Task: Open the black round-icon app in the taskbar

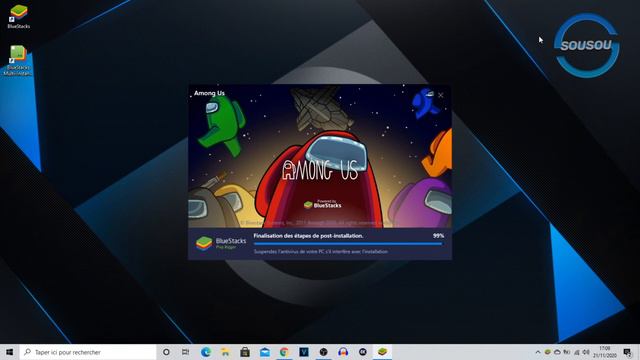Action: (x=323, y=352)
